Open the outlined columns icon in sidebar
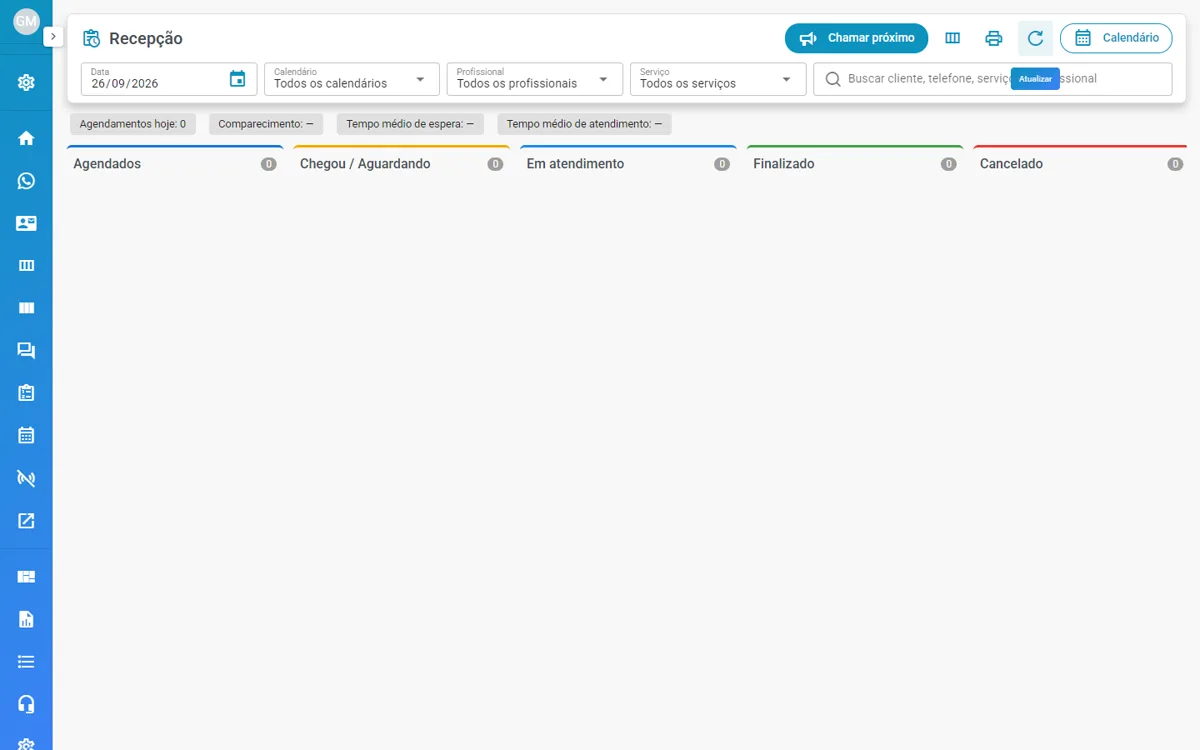Image resolution: width=1200 pixels, height=750 pixels. click(26, 266)
